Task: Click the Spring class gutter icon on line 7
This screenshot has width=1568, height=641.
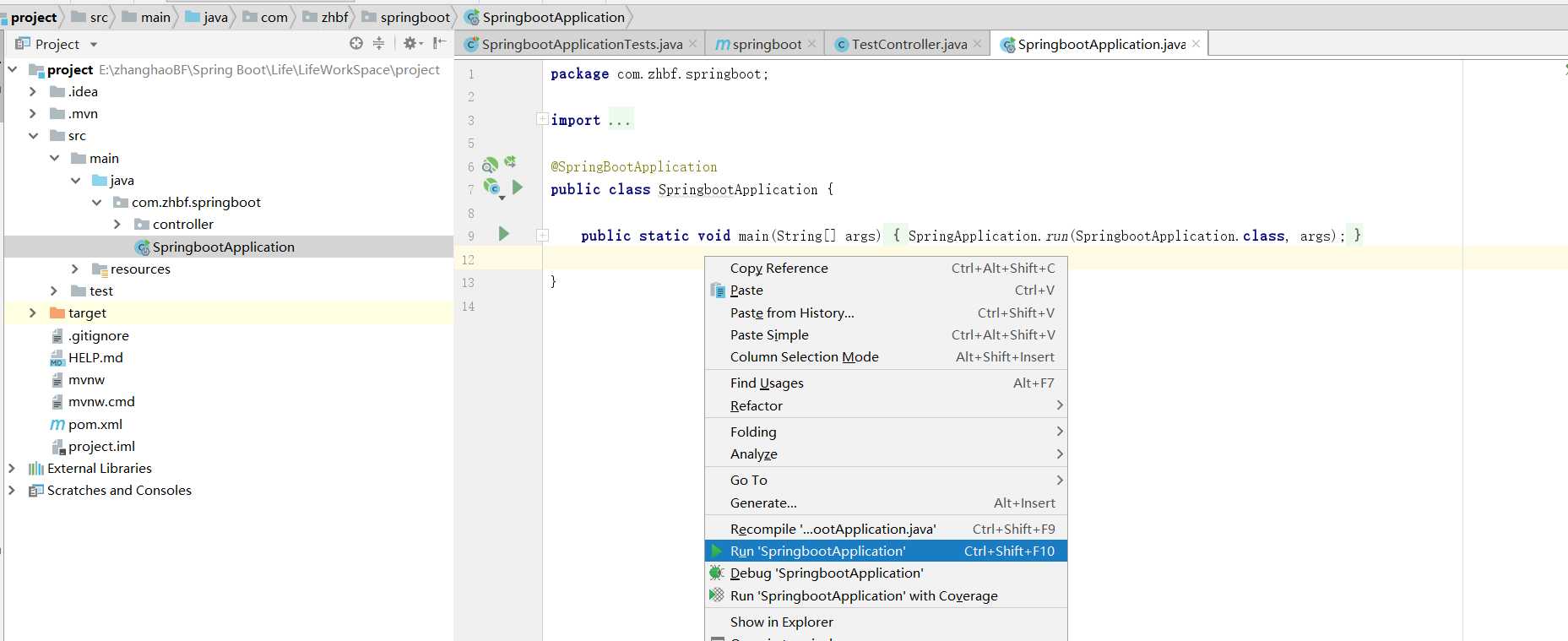Action: [x=491, y=187]
